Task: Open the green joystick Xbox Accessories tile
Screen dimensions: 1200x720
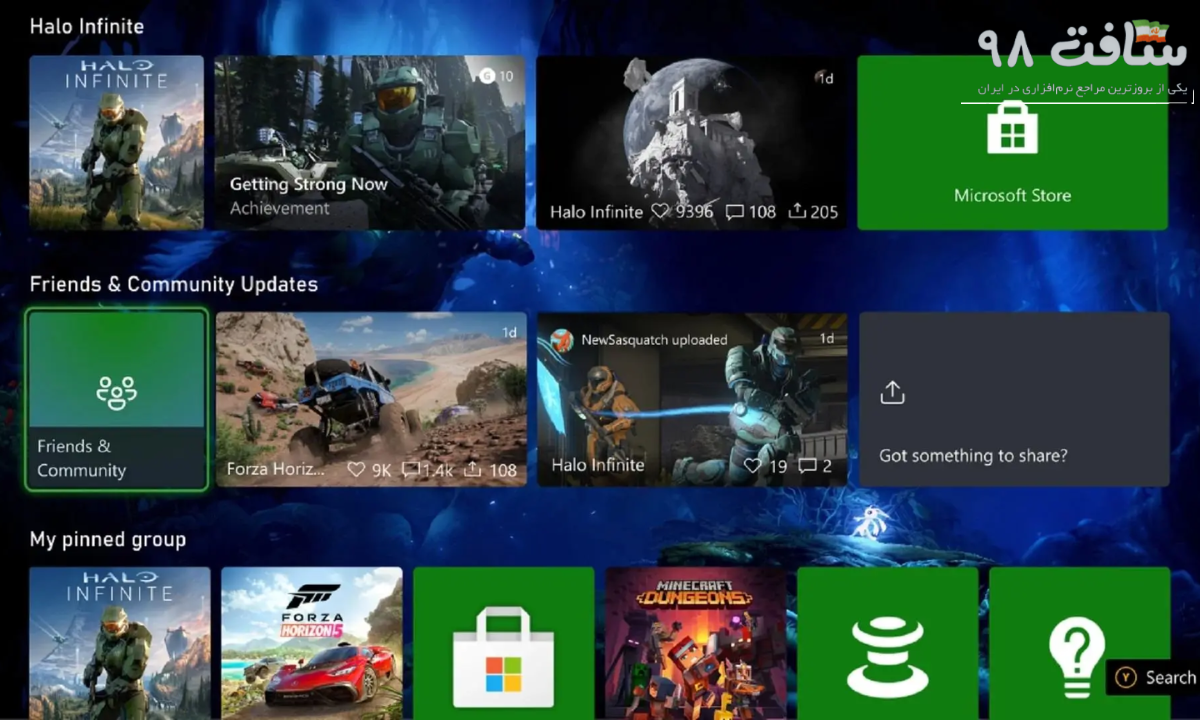Action: (888, 643)
